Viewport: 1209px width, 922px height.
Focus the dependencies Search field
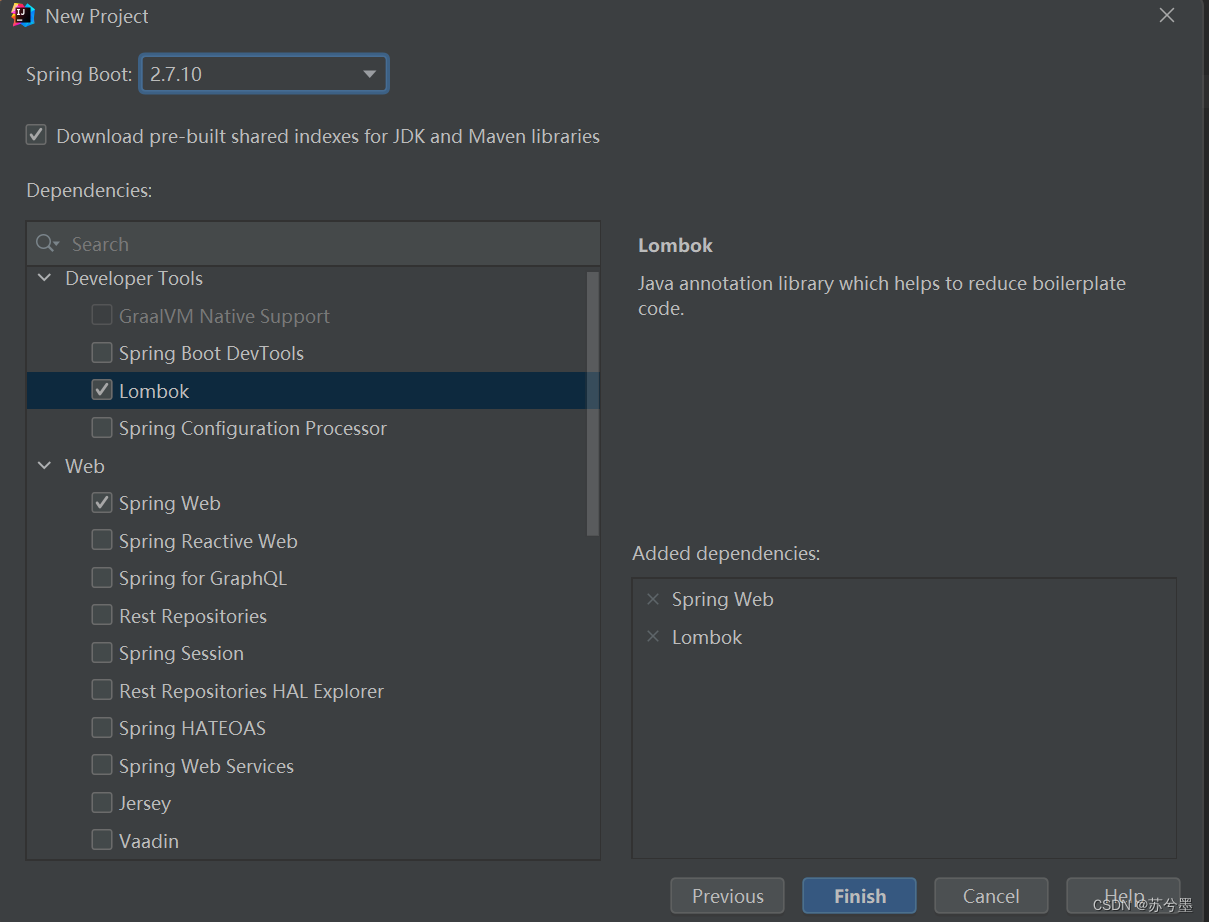coord(313,244)
